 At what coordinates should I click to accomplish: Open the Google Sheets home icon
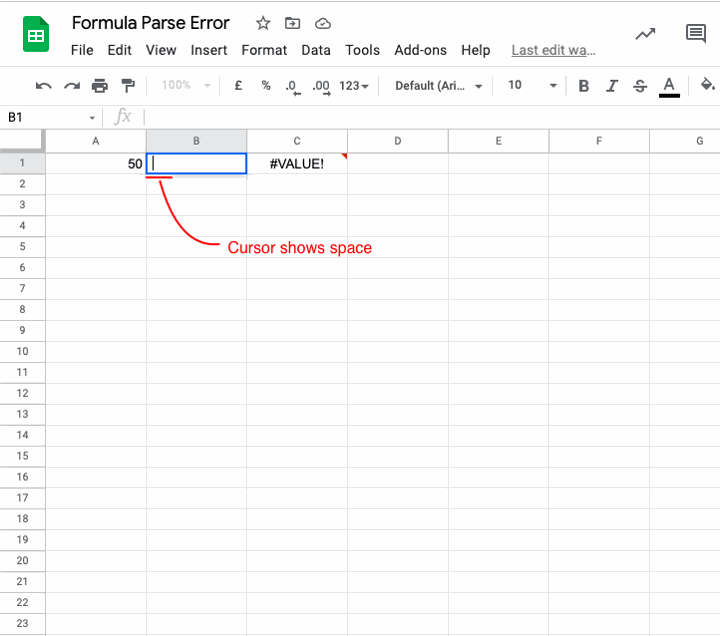pyautogui.click(x=36, y=34)
